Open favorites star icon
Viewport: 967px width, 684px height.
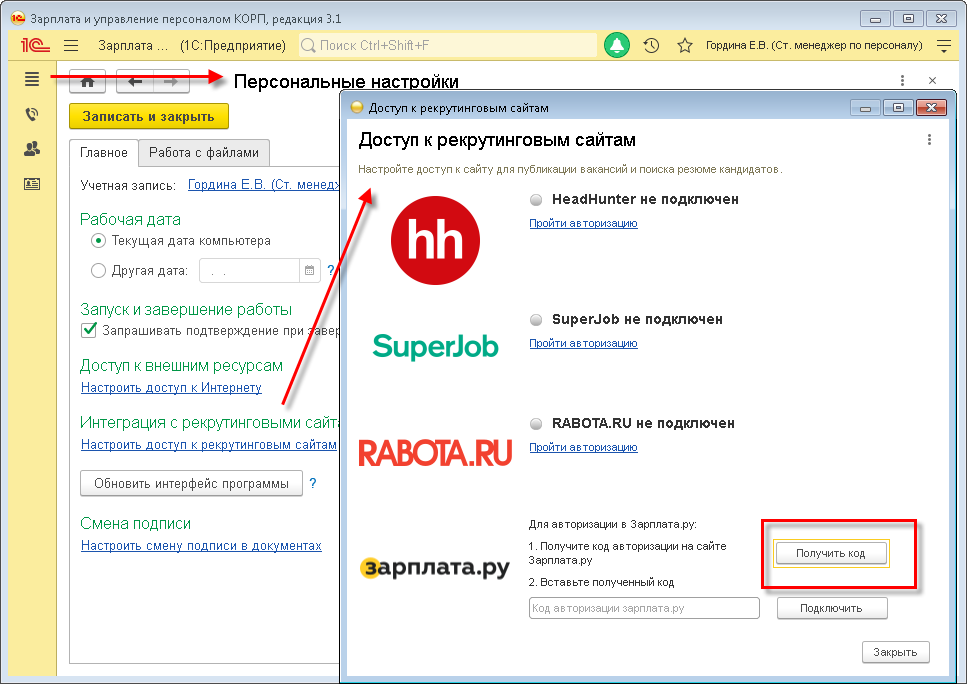click(x=685, y=46)
